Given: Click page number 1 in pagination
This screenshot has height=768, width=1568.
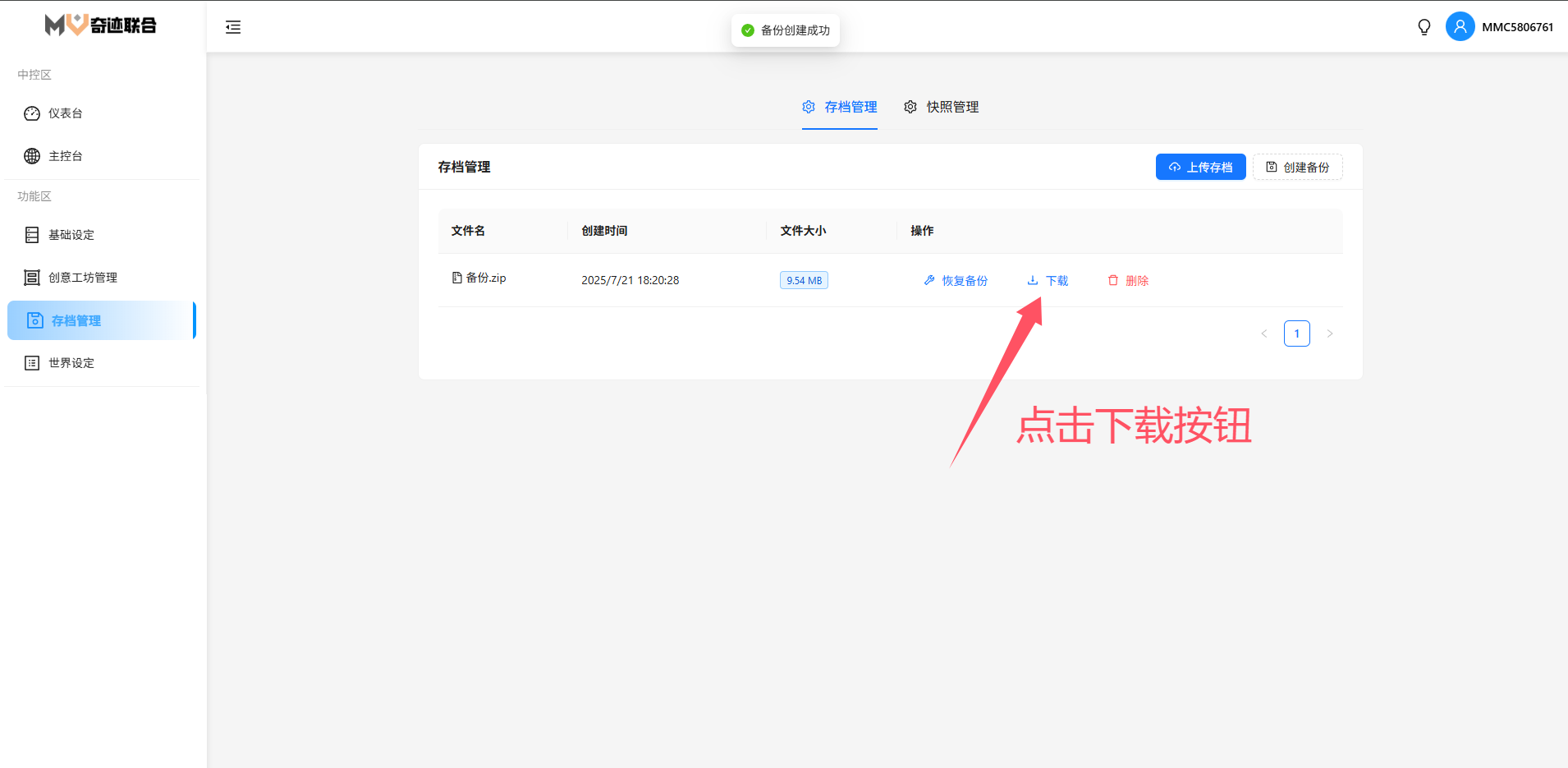Looking at the screenshot, I should [x=1296, y=333].
